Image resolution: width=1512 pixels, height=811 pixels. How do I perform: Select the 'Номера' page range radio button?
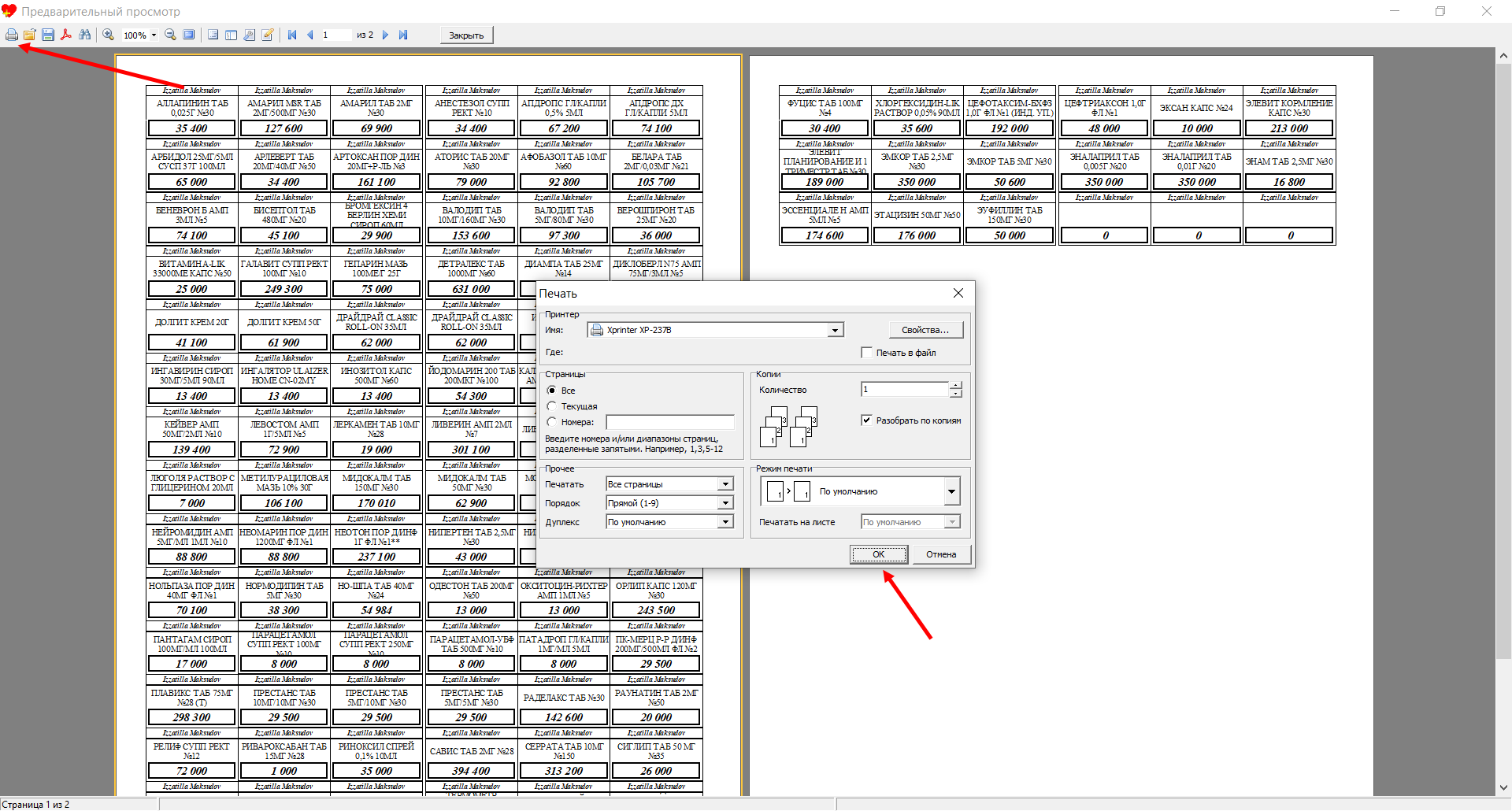coord(552,422)
